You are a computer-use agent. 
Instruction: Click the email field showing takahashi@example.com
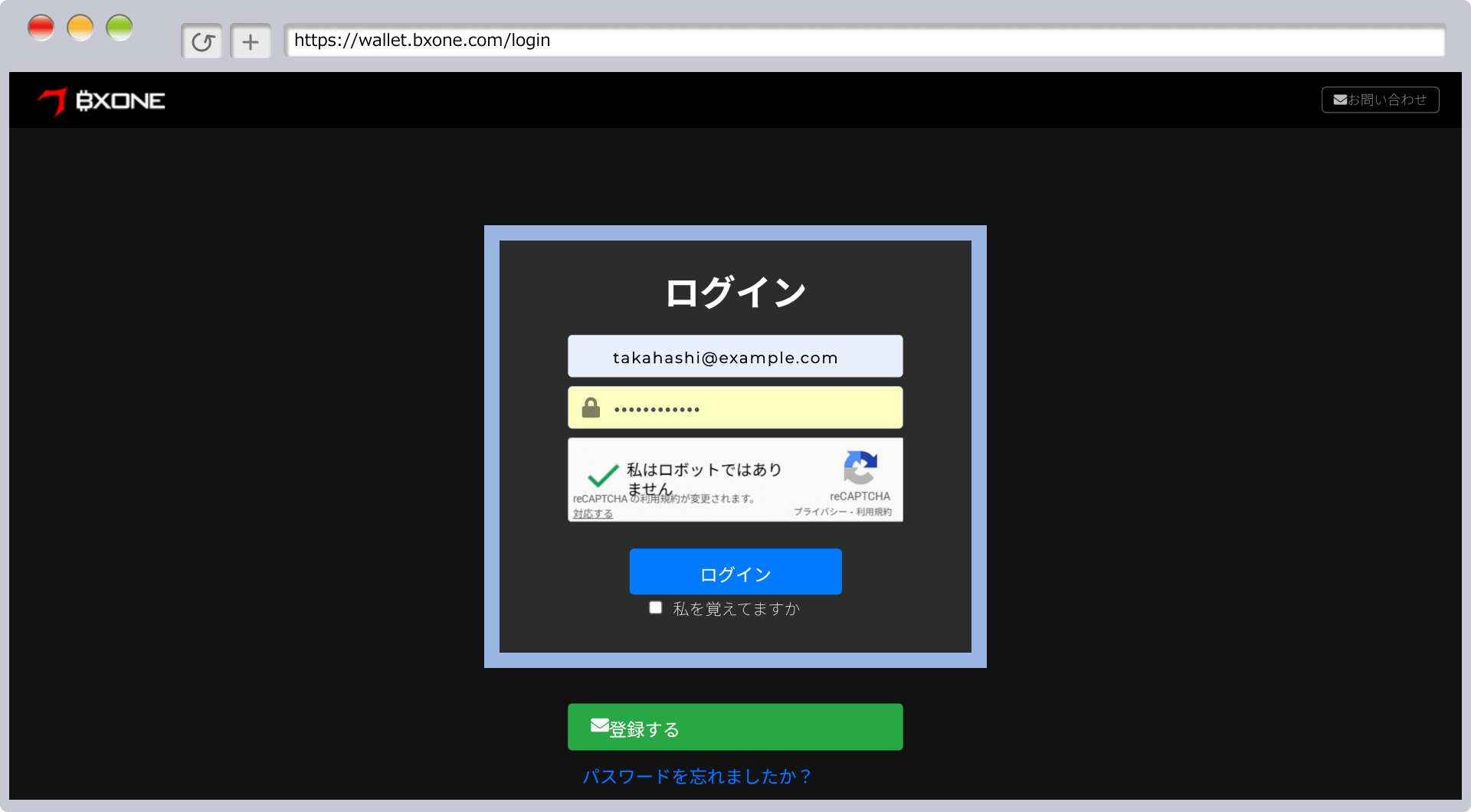(735, 355)
